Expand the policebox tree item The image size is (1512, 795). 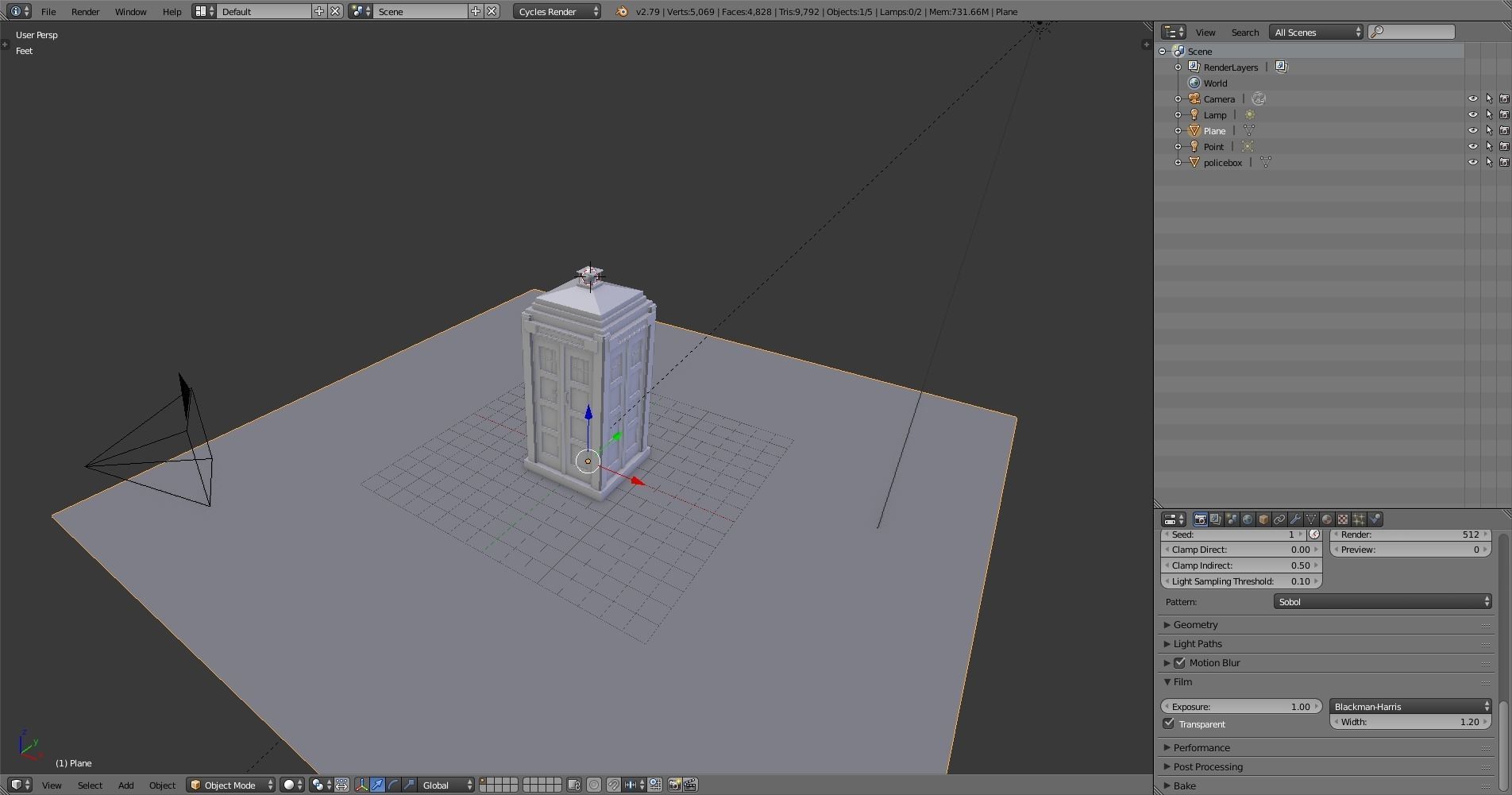[1178, 162]
